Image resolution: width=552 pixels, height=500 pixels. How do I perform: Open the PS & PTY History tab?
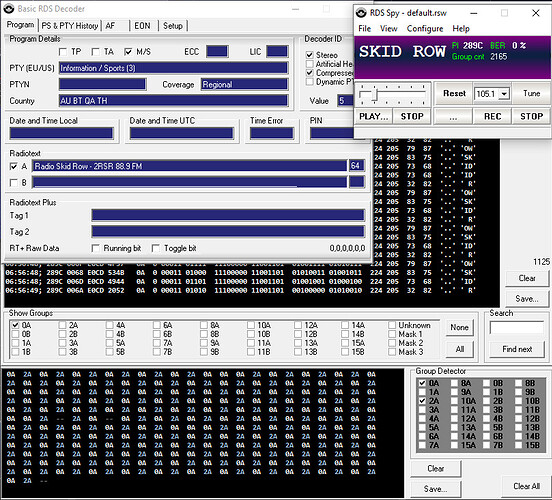[x=70, y=26]
